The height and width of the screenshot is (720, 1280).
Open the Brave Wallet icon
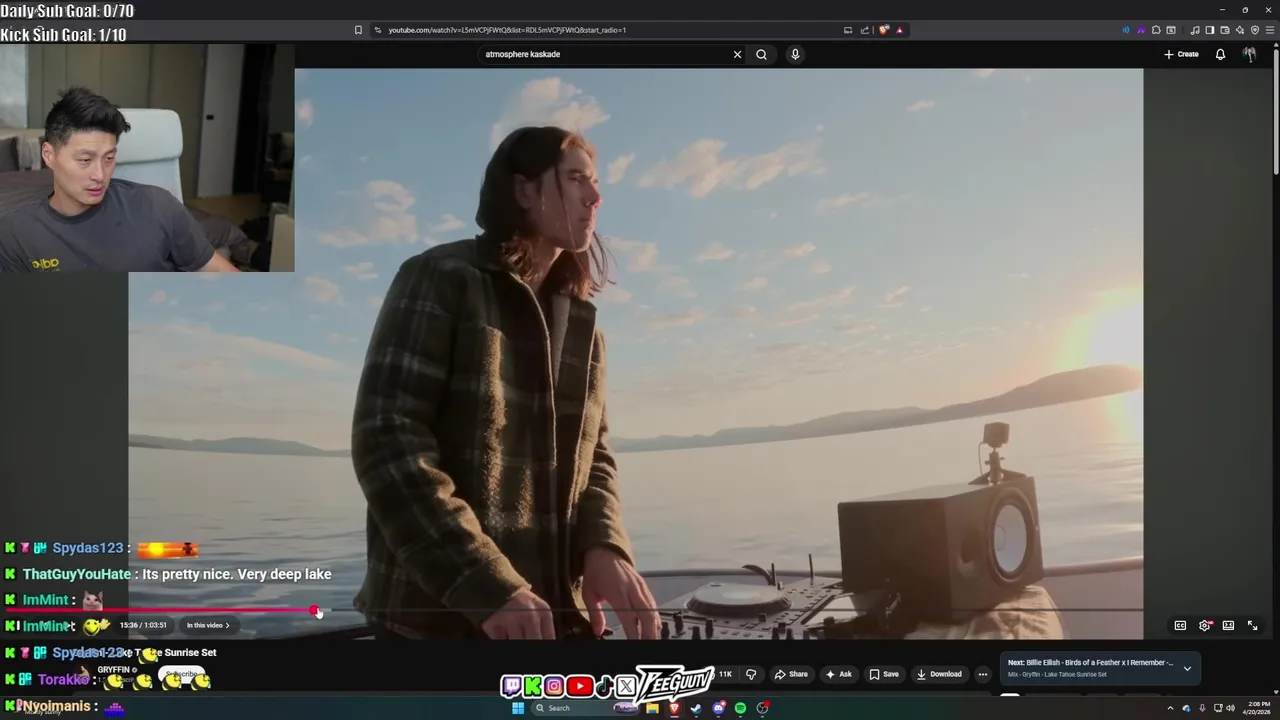pos(1225,30)
